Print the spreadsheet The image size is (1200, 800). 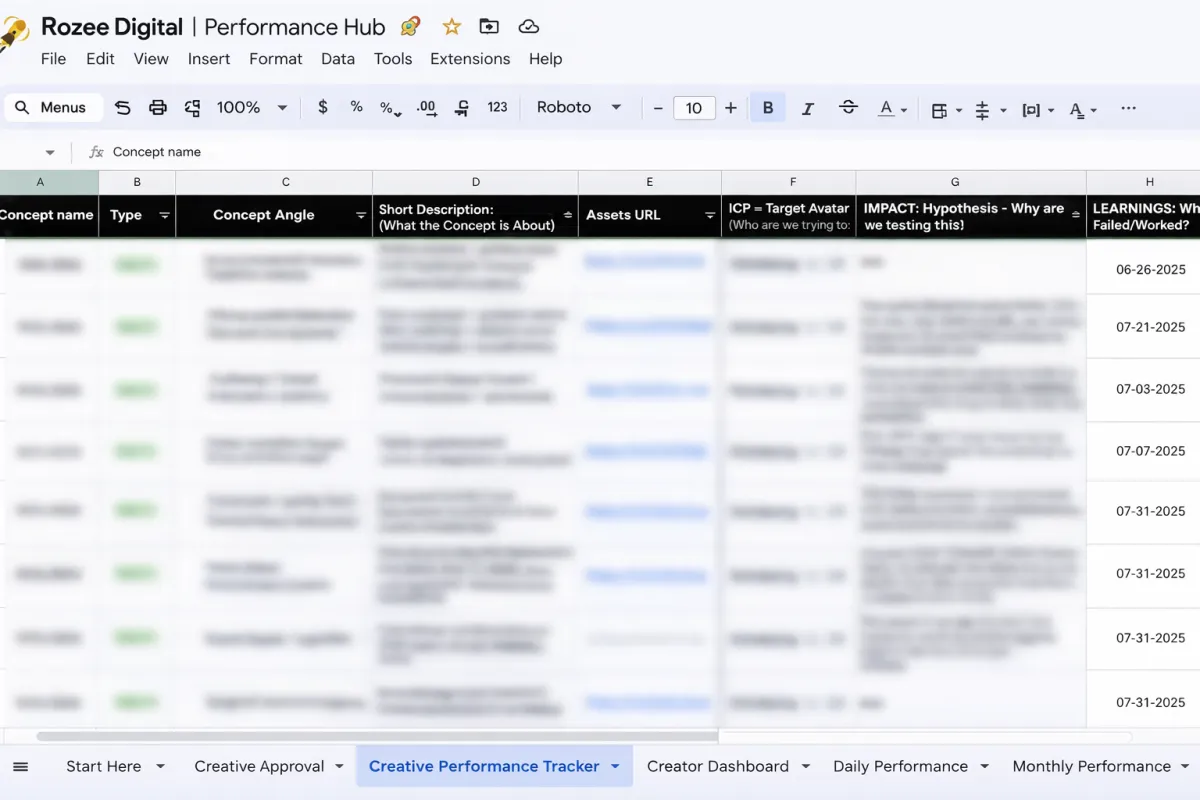157,108
